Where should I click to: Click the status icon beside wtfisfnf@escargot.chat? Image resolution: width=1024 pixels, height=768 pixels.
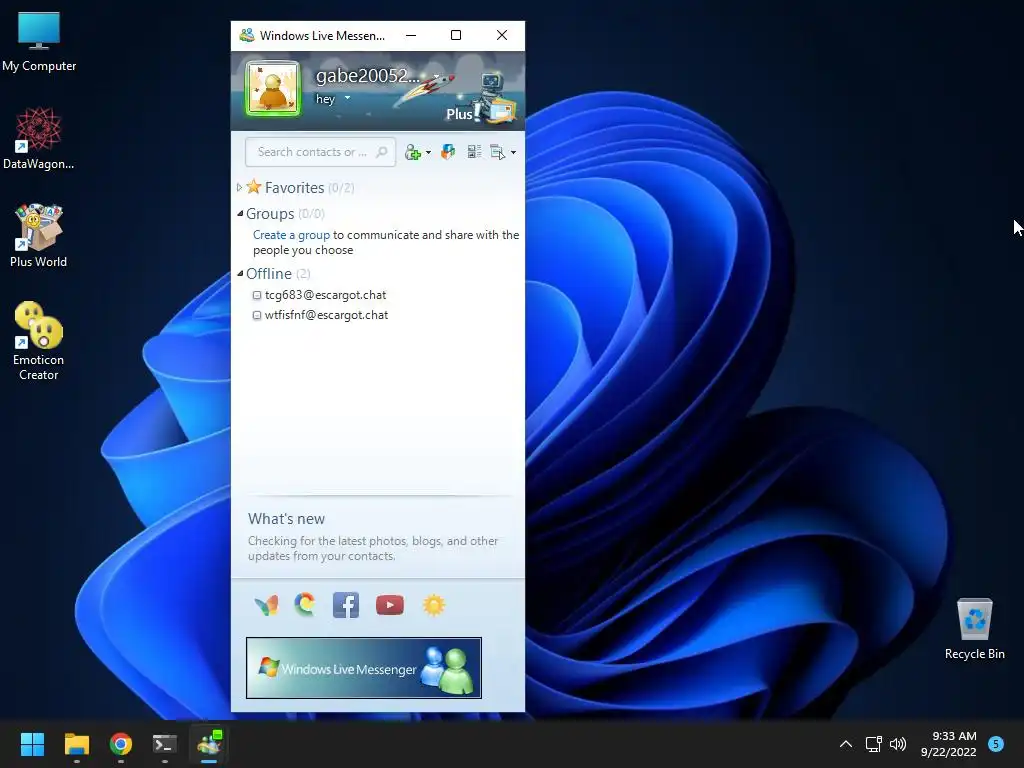click(257, 315)
